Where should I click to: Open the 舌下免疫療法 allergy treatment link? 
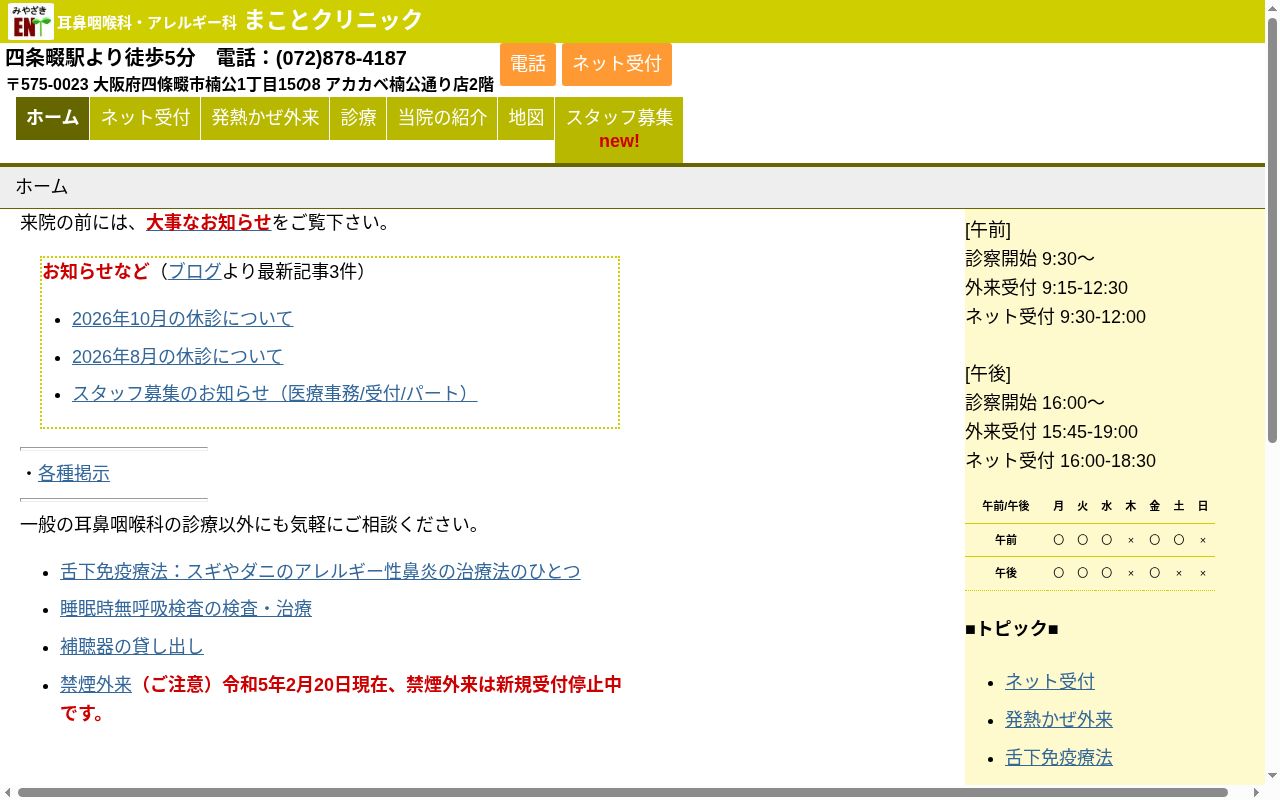click(x=320, y=571)
